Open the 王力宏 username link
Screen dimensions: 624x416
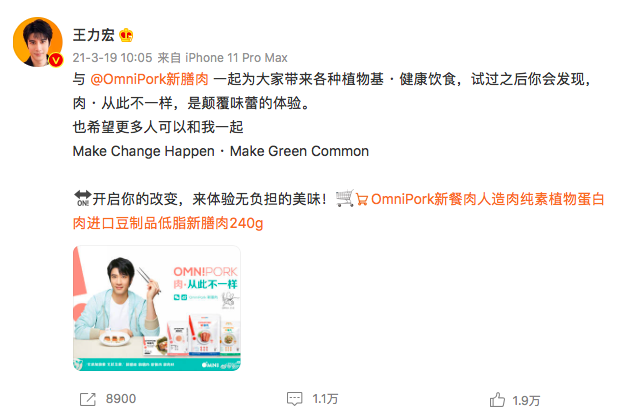[x=94, y=35]
